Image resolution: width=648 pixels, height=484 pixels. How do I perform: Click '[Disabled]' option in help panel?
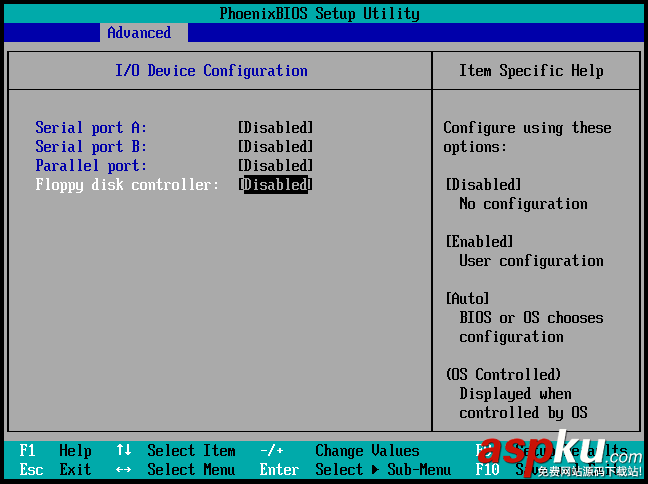pos(484,184)
